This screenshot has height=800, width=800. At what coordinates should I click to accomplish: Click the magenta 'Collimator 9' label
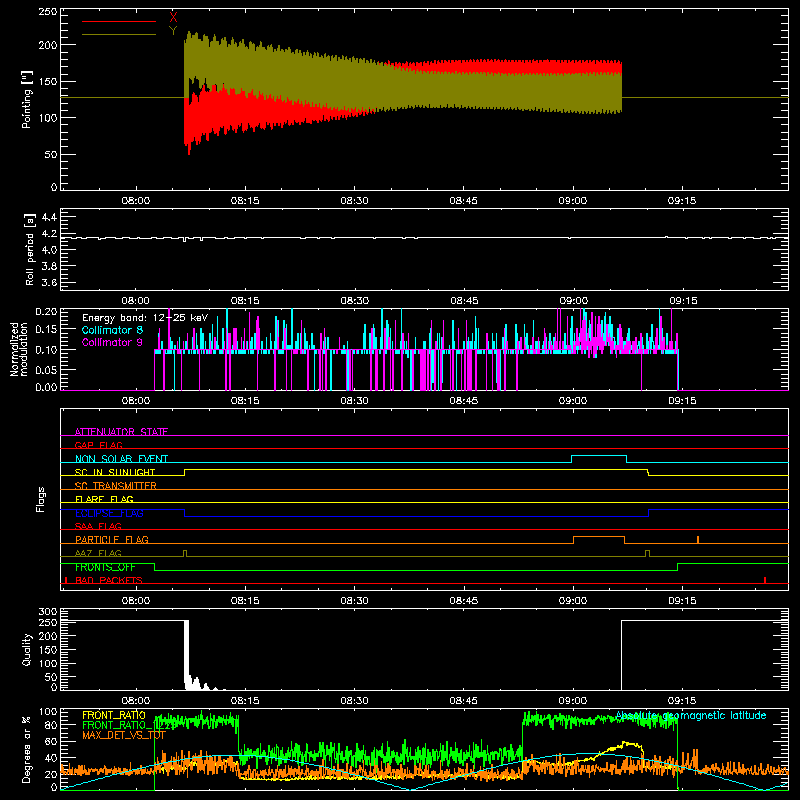112,342
